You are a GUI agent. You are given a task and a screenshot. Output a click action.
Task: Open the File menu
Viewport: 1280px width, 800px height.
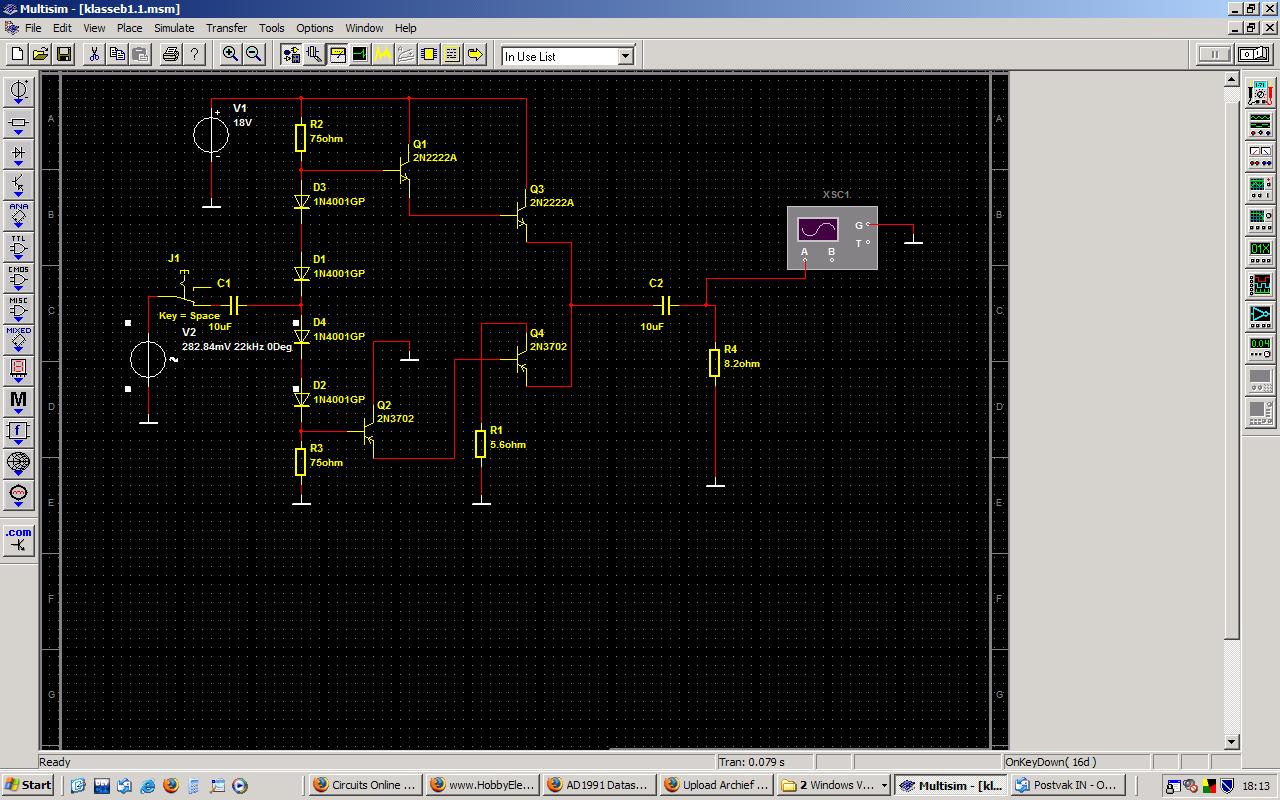(x=33, y=28)
